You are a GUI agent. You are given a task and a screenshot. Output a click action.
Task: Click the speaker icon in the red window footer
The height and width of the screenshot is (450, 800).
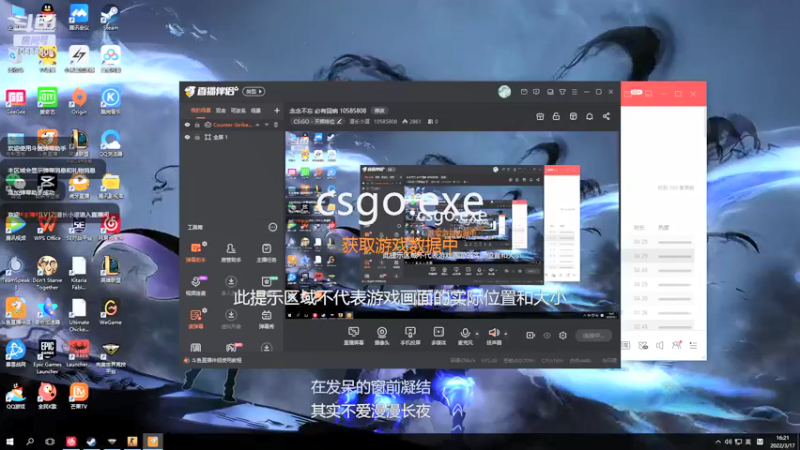[660, 345]
